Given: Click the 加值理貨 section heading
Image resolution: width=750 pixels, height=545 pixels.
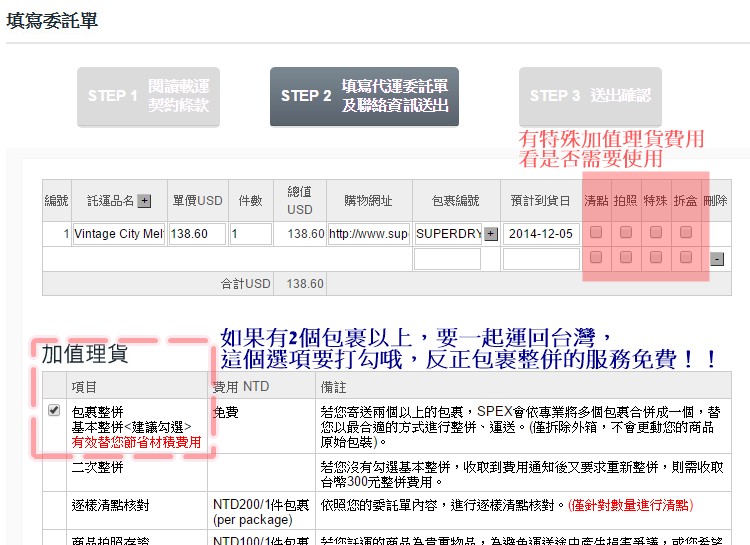Looking at the screenshot, I should 85,355.
